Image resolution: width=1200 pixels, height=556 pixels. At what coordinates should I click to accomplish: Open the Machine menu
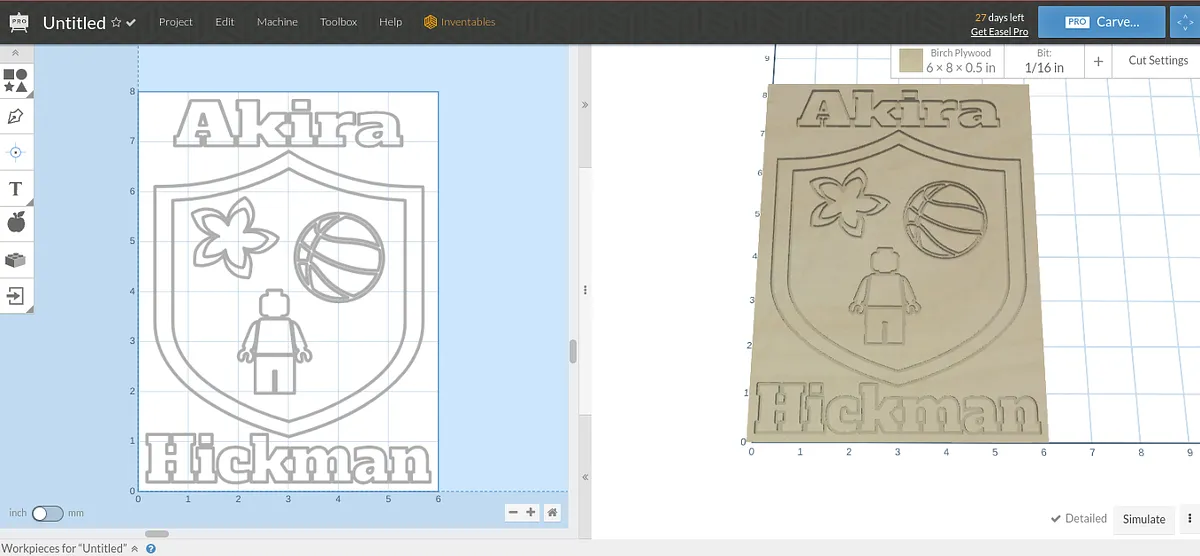[277, 22]
